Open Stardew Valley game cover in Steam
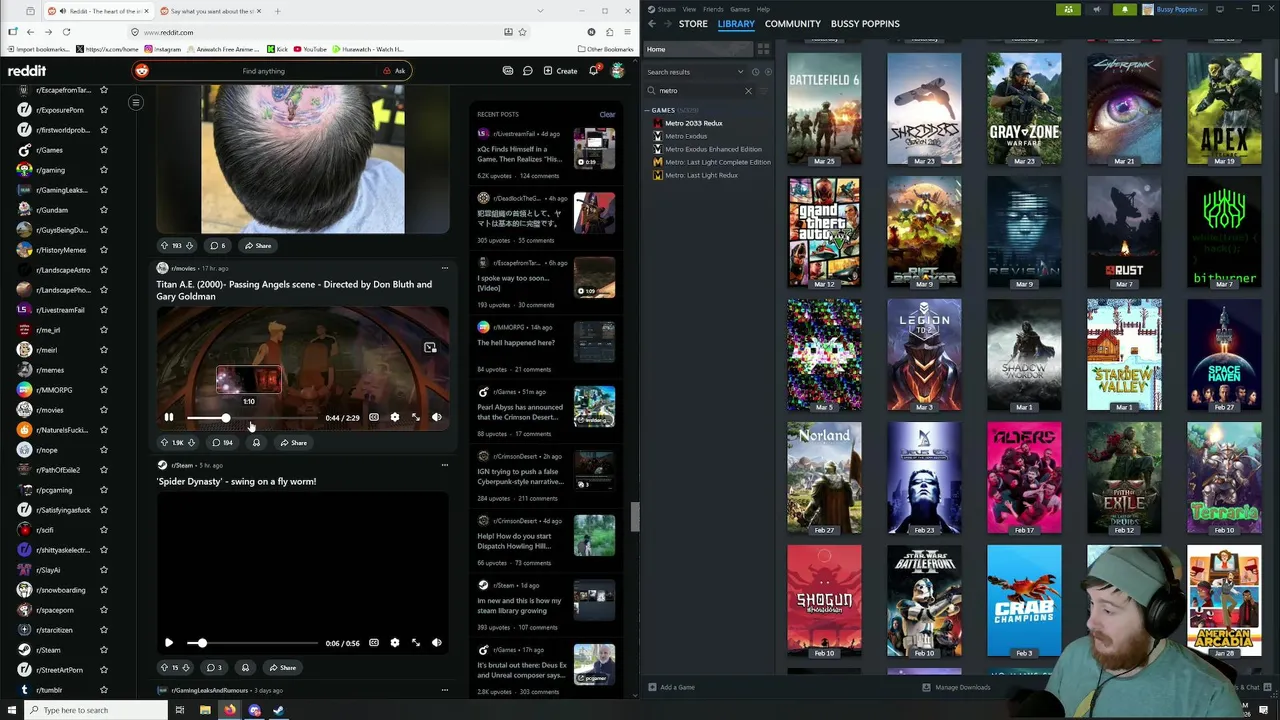The image size is (1280, 720). pyautogui.click(x=1124, y=354)
